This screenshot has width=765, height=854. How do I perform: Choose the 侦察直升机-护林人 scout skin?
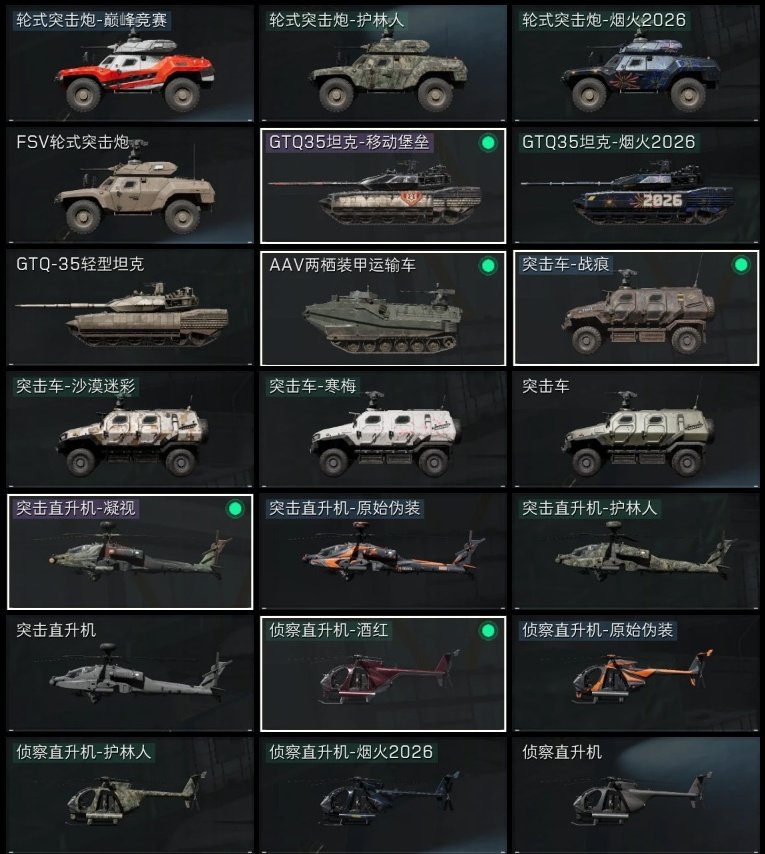pyautogui.click(x=130, y=795)
